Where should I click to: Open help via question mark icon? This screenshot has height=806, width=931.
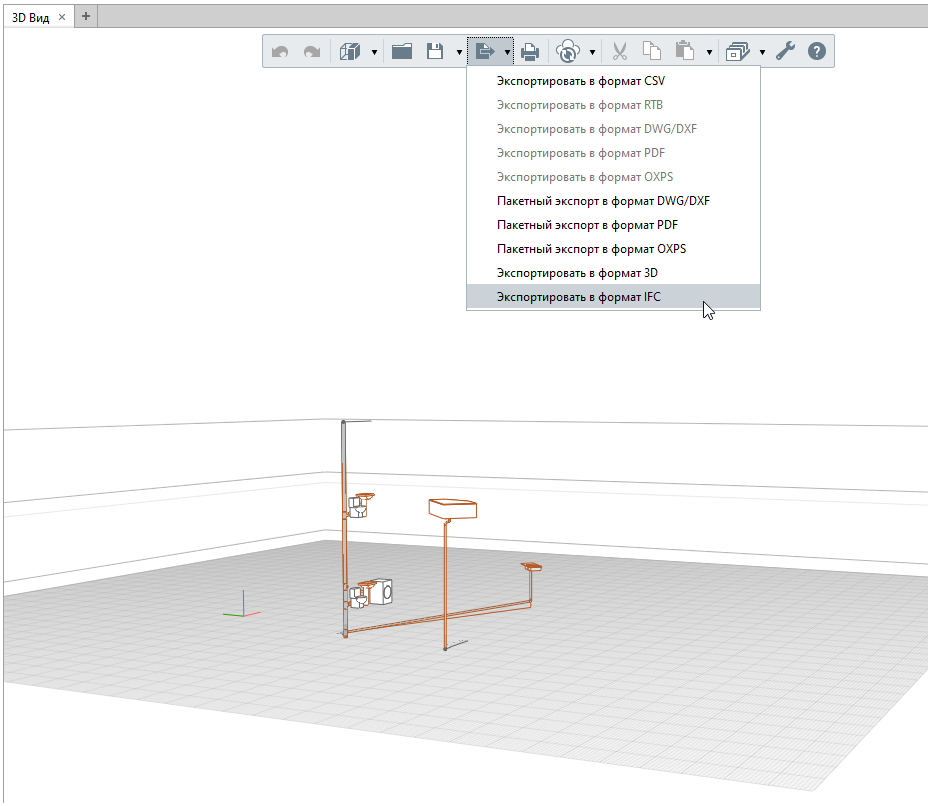(817, 51)
